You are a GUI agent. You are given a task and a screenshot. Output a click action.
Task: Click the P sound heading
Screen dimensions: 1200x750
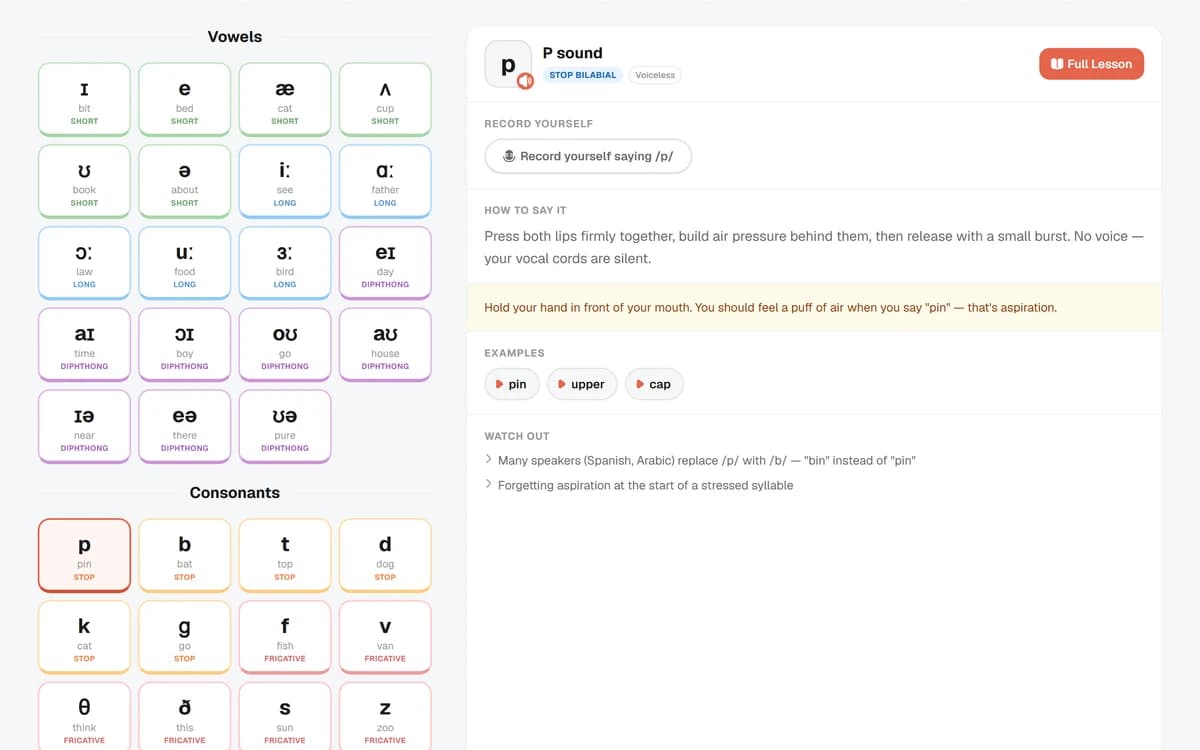pos(572,53)
